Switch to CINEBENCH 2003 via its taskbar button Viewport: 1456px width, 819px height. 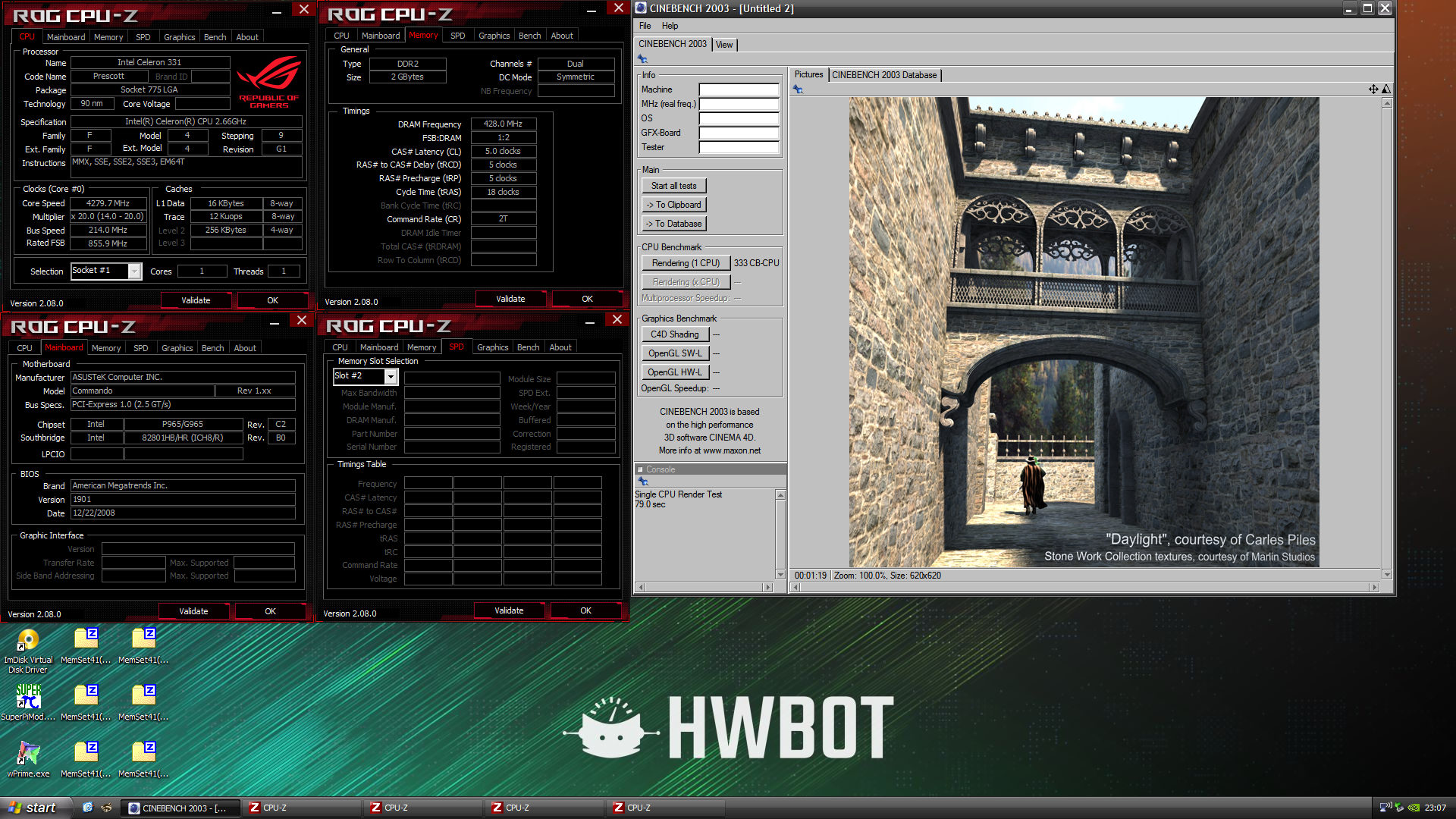(180, 808)
